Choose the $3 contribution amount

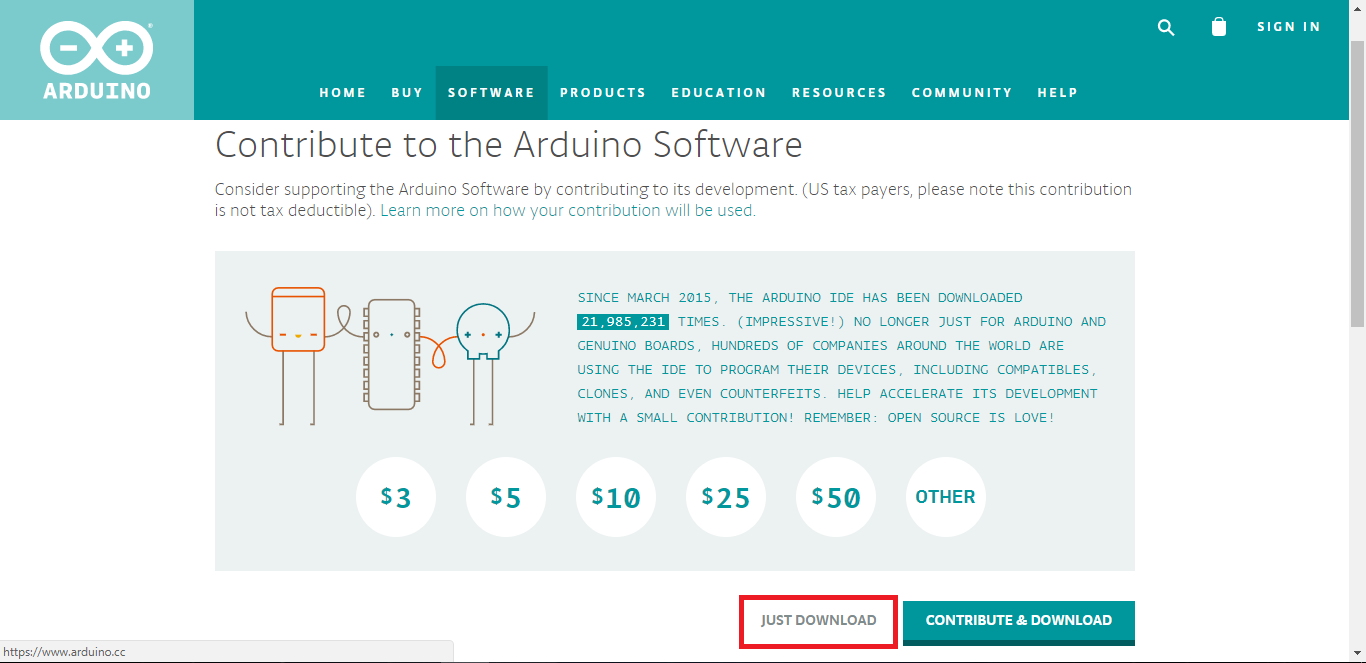(x=396, y=497)
